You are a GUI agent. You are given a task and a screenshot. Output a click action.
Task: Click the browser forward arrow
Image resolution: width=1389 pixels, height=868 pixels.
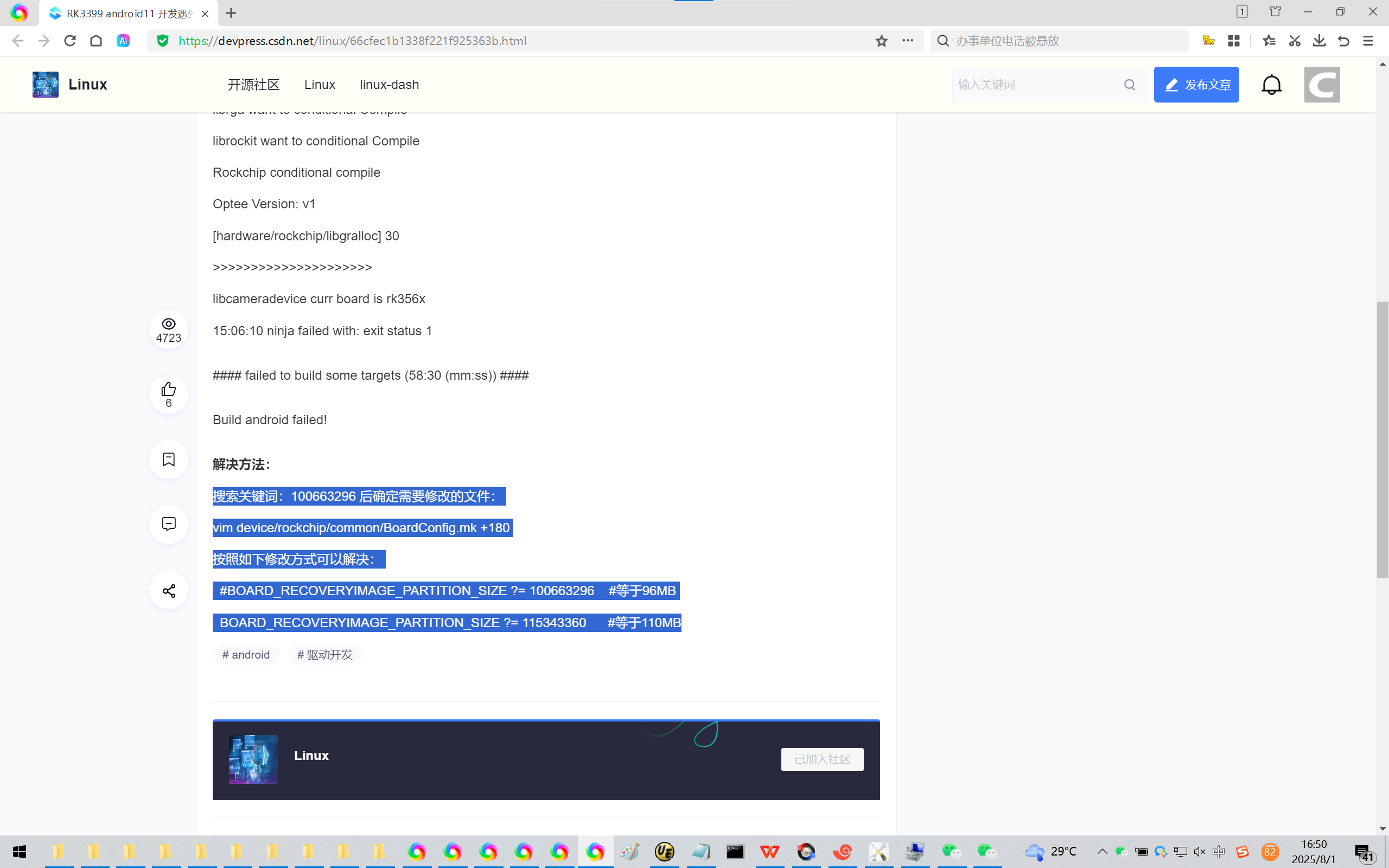[x=43, y=41]
